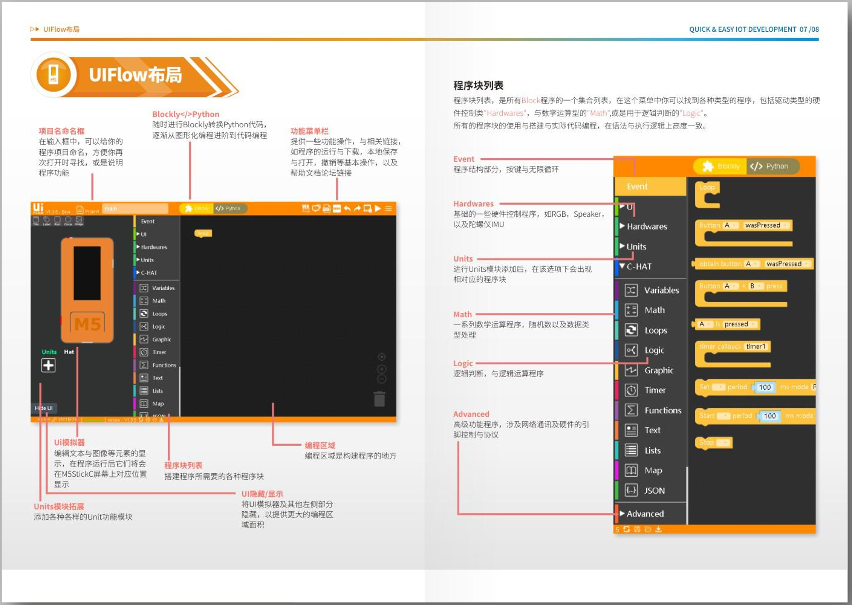Open the Map category in large block list
This screenshot has width=852, height=605.
click(631, 470)
